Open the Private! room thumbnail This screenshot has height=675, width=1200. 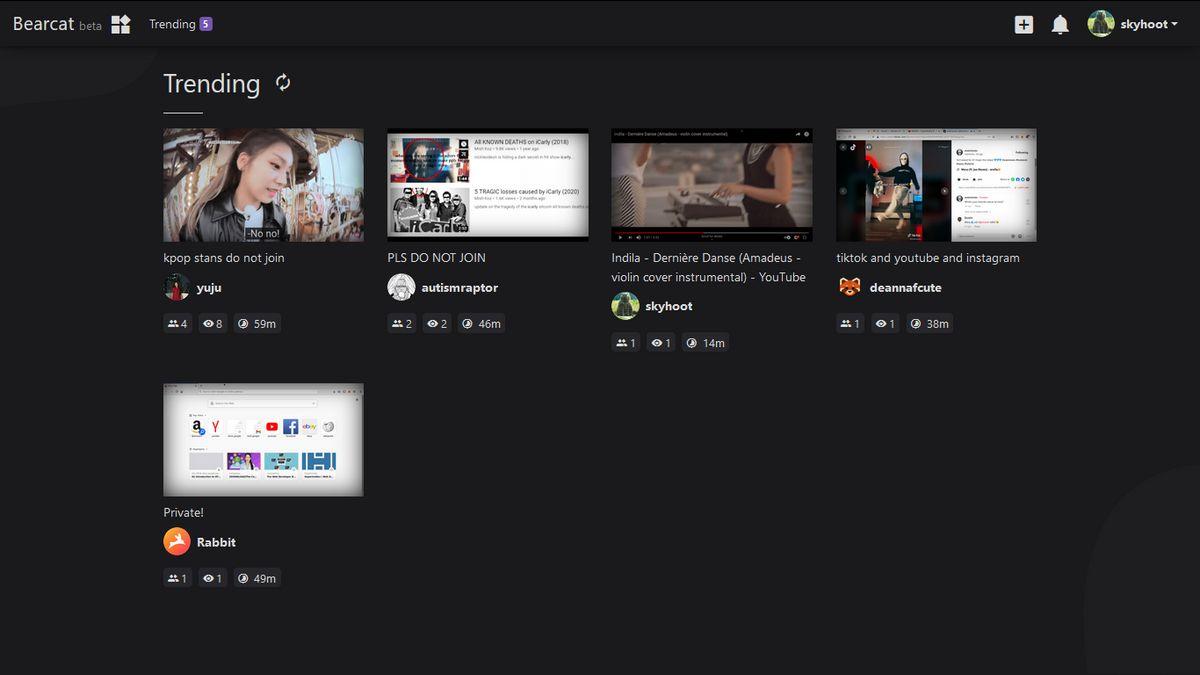click(264, 440)
